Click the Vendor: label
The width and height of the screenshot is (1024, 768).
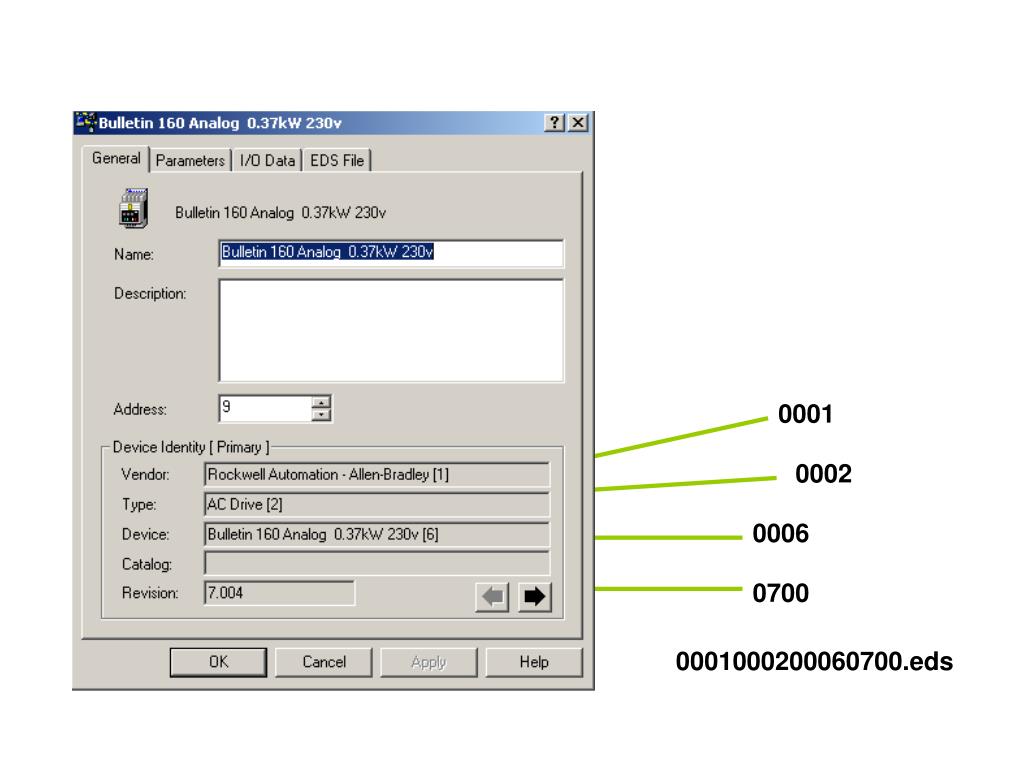(145, 475)
